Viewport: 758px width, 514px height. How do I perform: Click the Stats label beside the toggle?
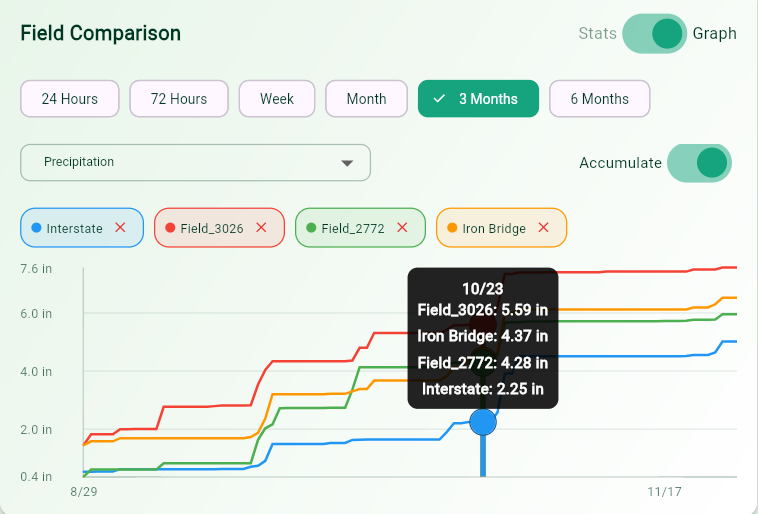coord(597,33)
